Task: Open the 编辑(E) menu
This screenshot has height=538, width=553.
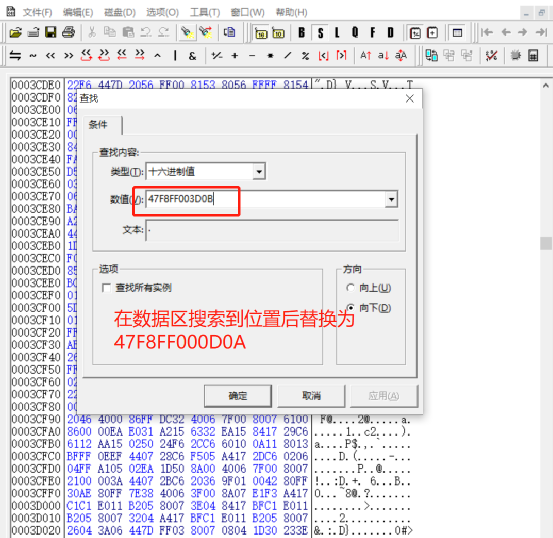Action: [78, 13]
